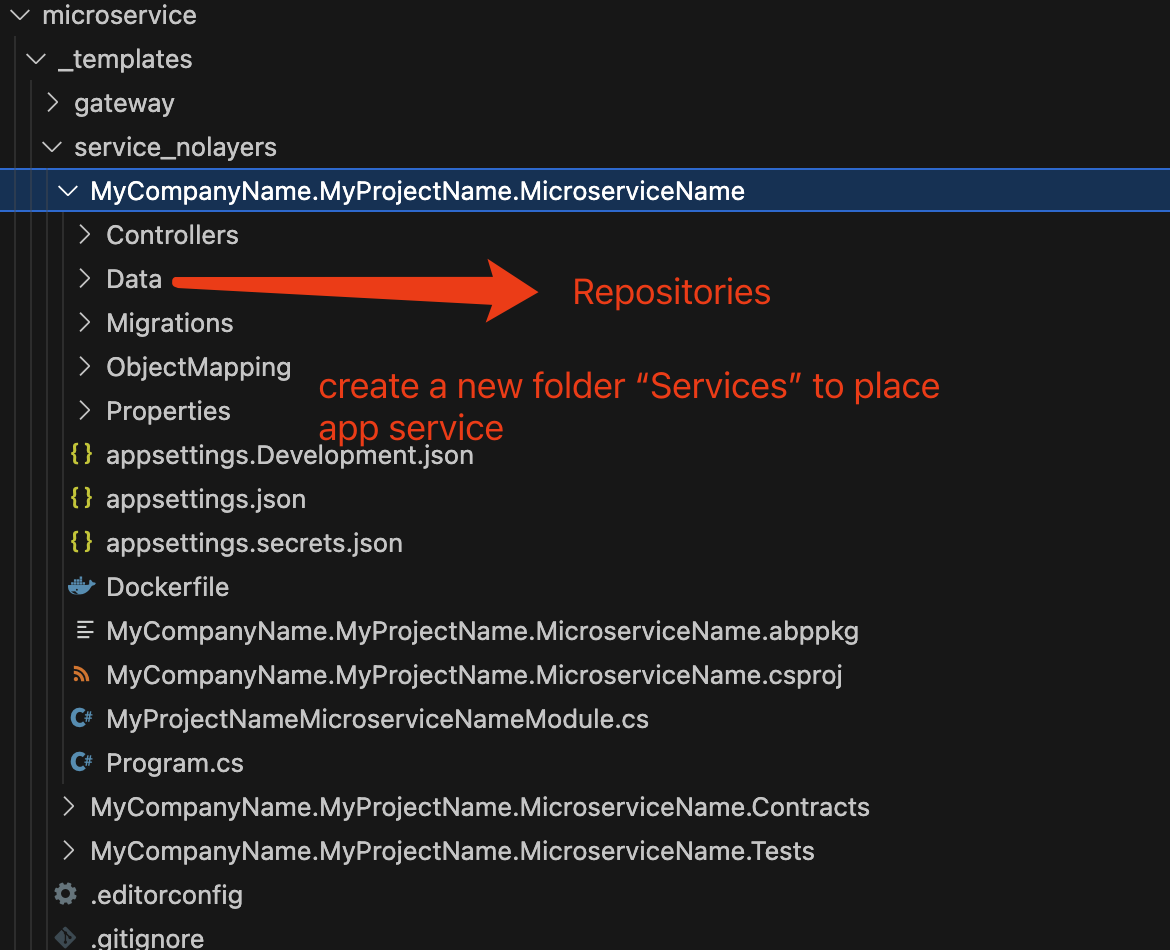Viewport: 1170px width, 950px height.
Task: Select the Properties folder
Action: 168,411
